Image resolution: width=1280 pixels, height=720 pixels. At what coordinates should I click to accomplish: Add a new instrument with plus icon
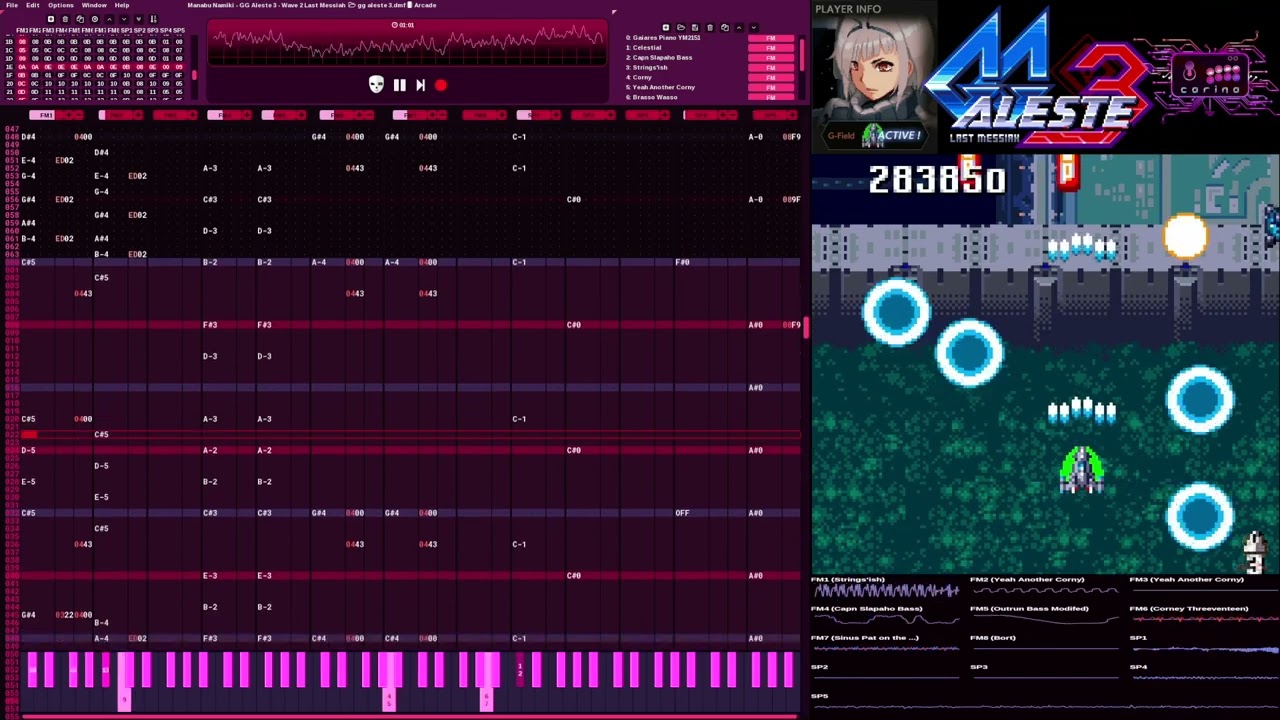666,27
